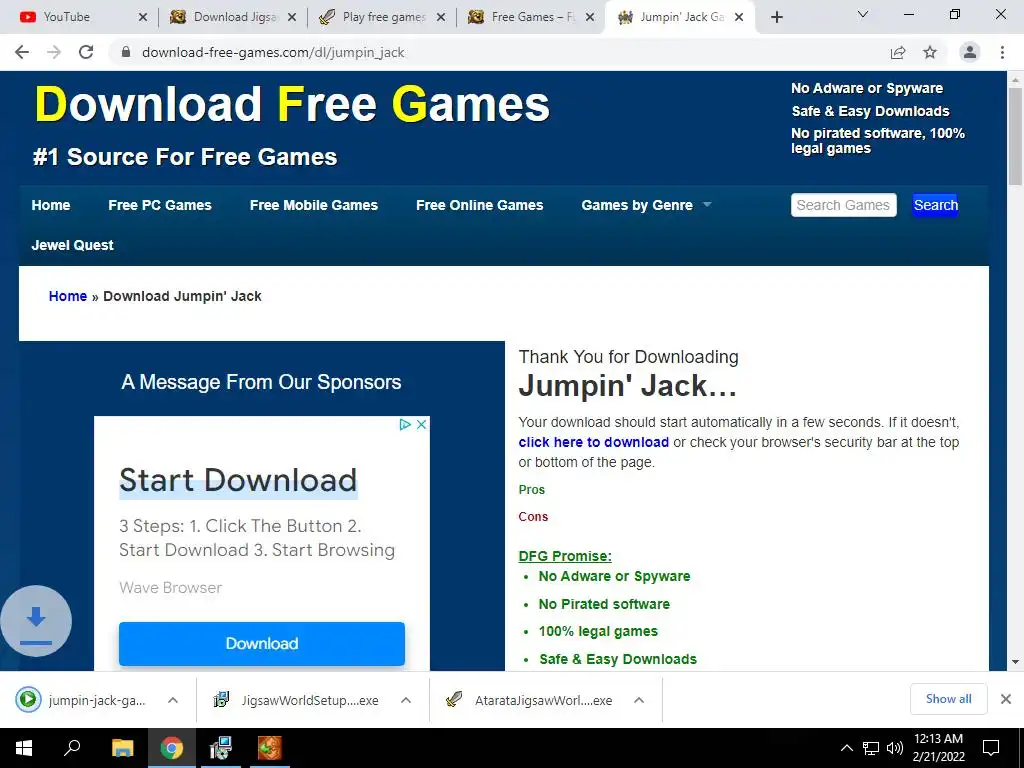Open the orange game taskbar icon
The height and width of the screenshot is (768, 1024).
[269, 748]
